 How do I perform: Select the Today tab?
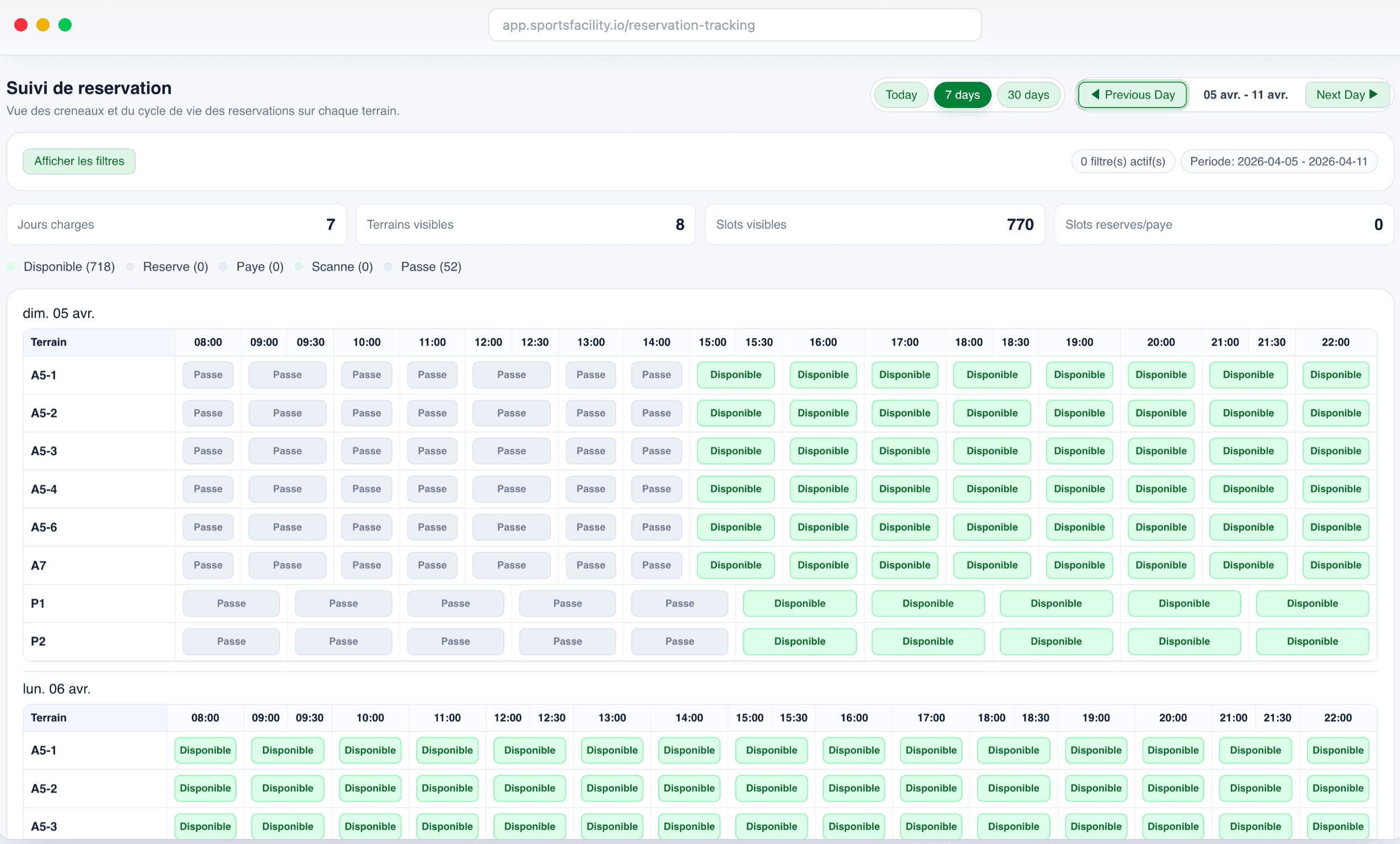[901, 95]
